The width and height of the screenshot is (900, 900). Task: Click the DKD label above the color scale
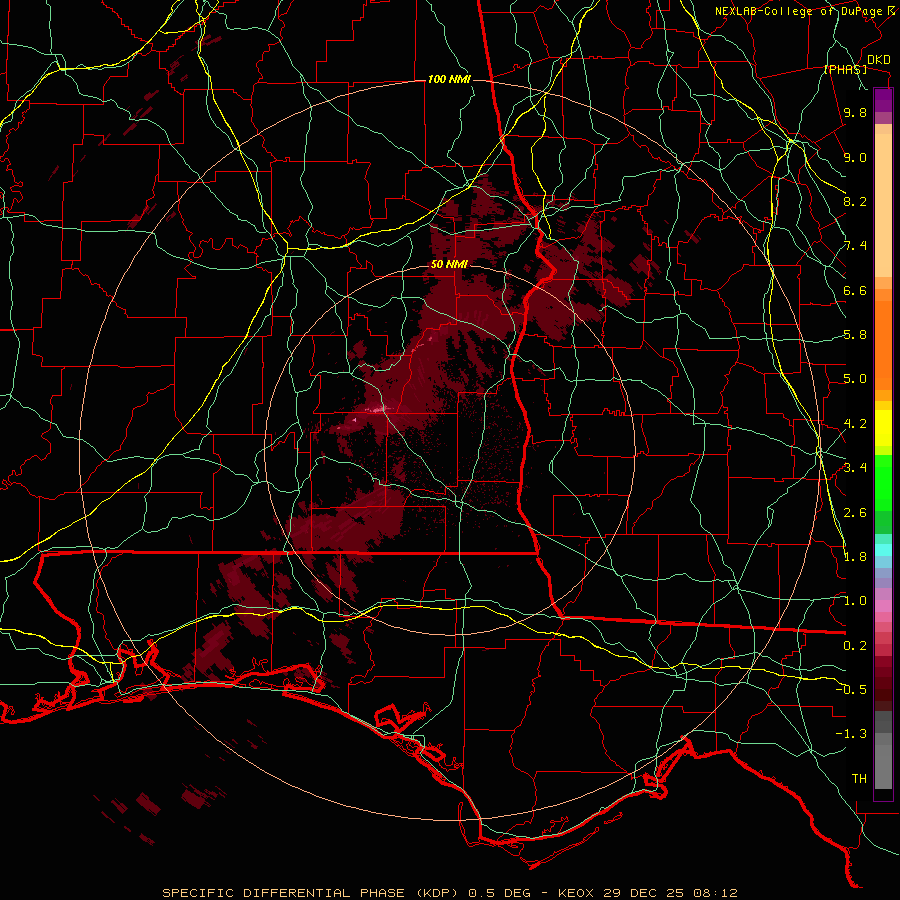point(878,60)
